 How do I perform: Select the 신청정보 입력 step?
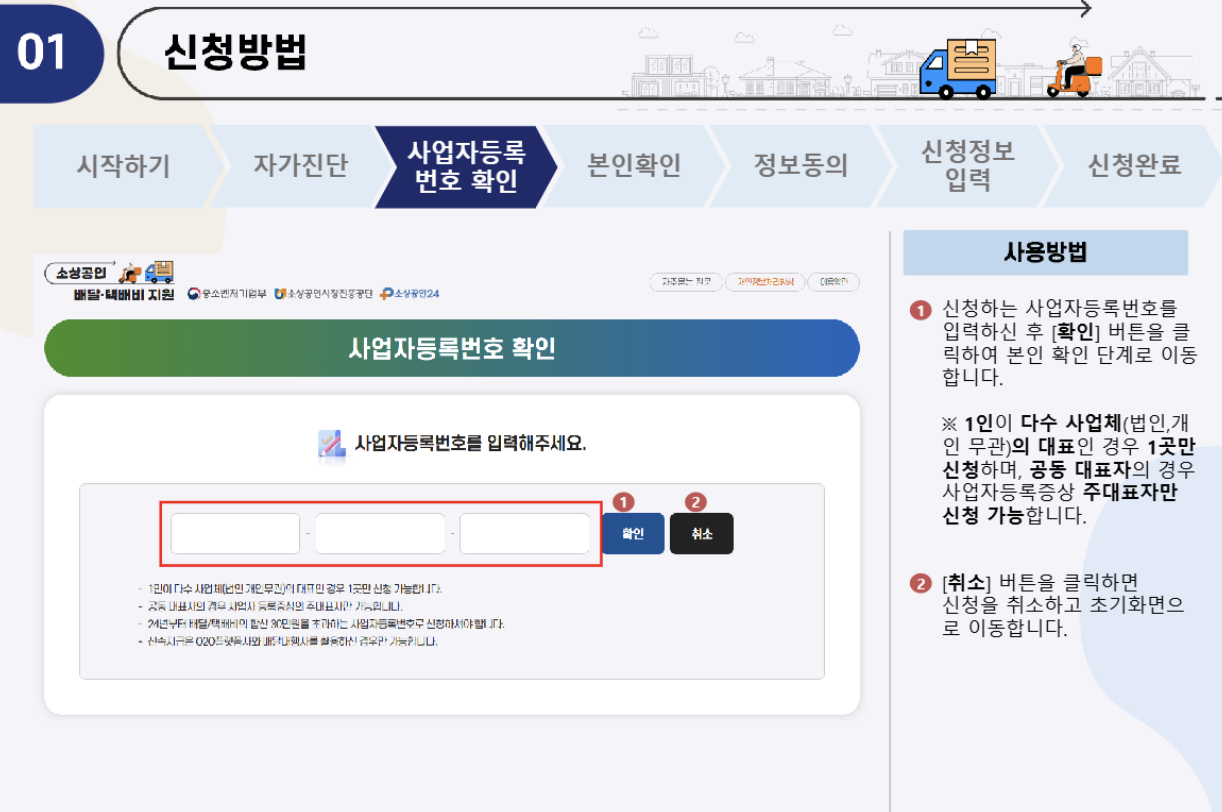click(967, 166)
